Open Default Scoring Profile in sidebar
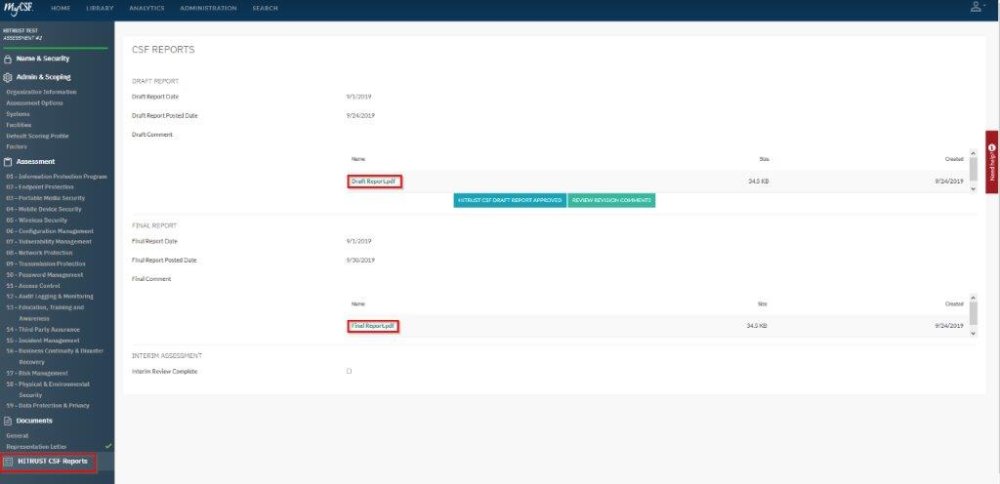The height and width of the screenshot is (484, 1000). (38, 136)
